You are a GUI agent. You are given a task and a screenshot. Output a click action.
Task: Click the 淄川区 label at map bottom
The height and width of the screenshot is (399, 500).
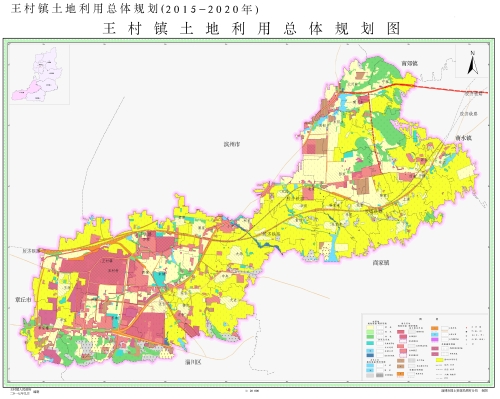tap(193, 362)
